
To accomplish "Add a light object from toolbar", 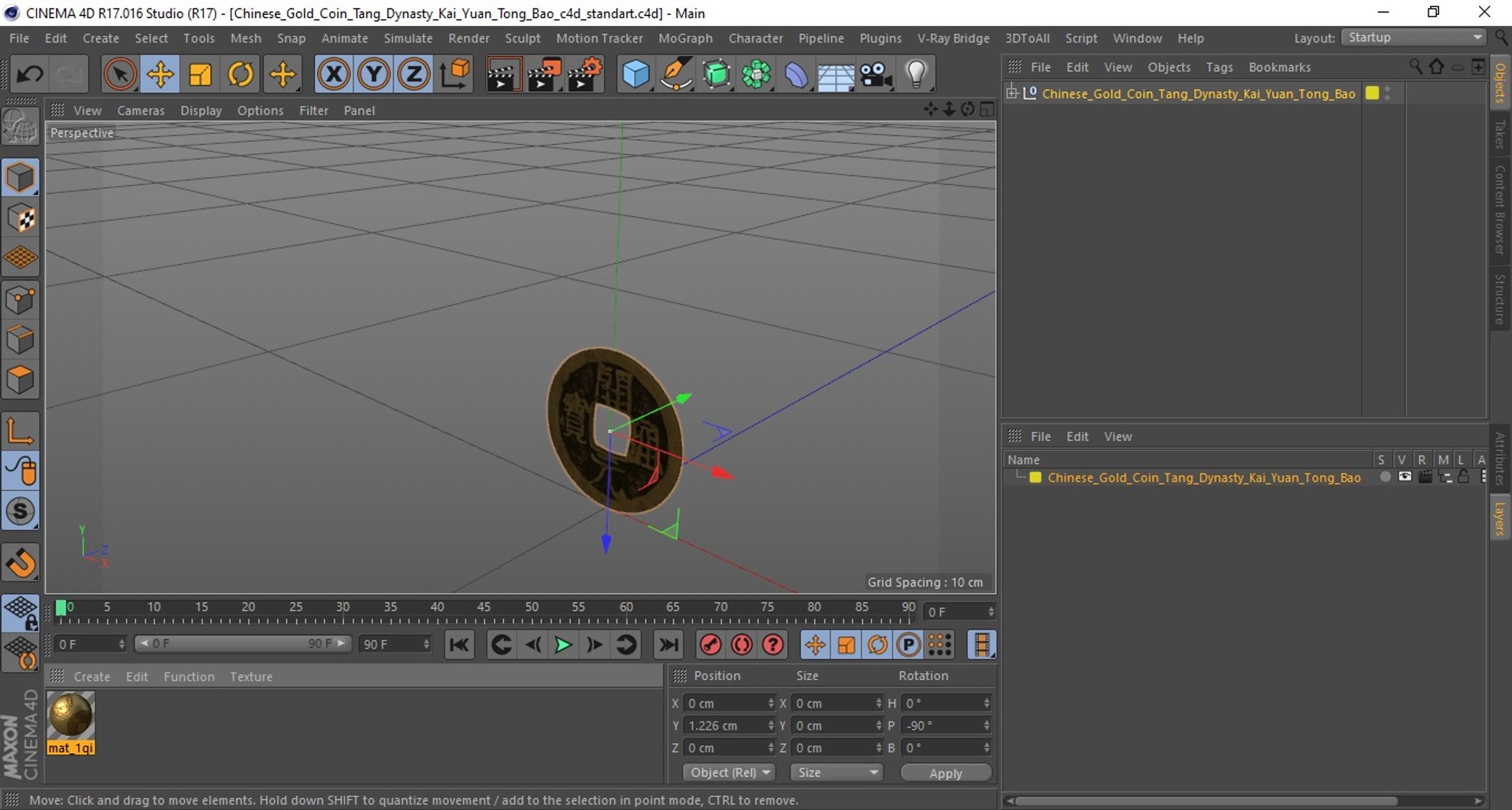I will (x=916, y=75).
